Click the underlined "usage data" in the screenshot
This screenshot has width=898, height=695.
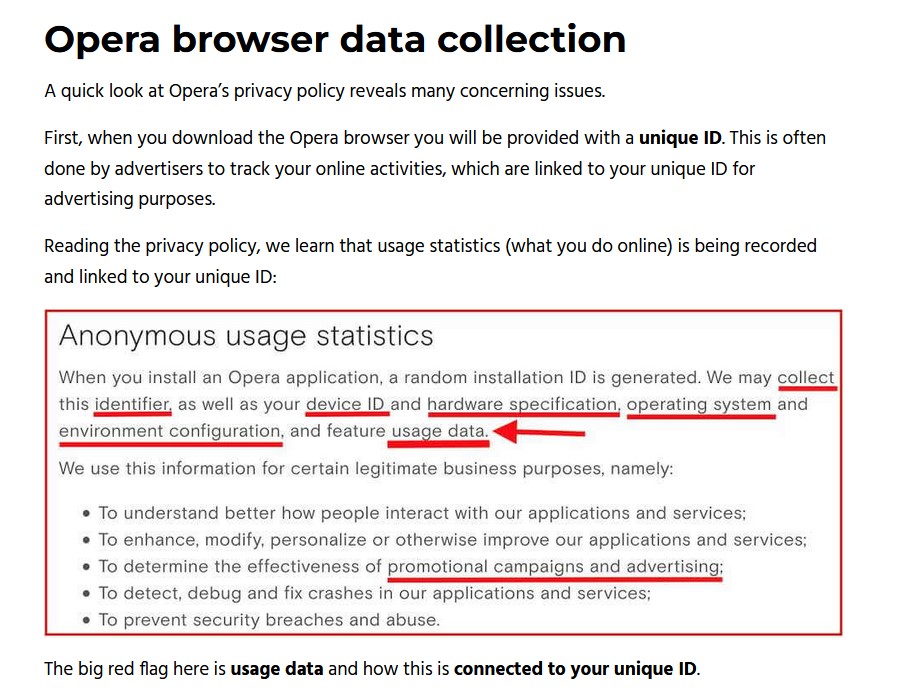point(439,431)
